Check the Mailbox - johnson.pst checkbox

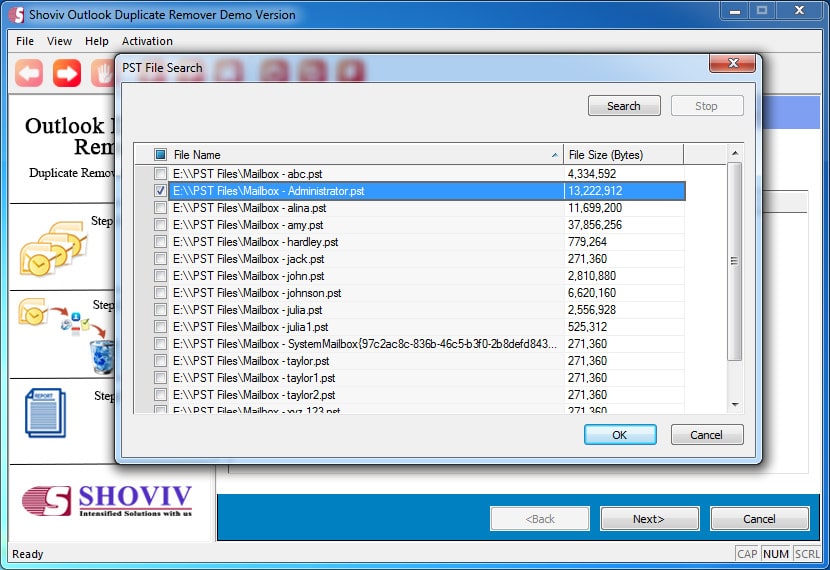coord(160,293)
